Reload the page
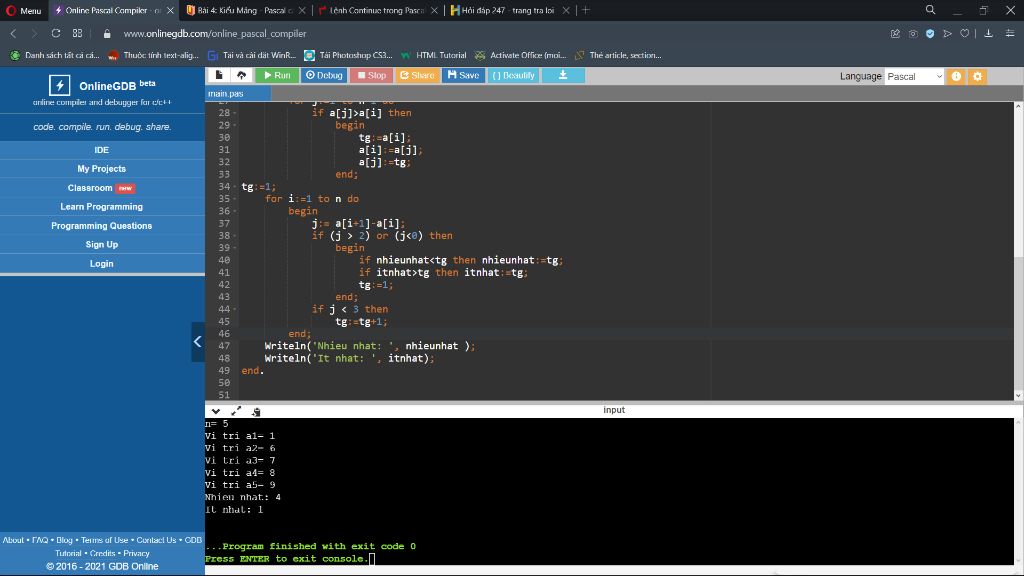 pyautogui.click(x=56, y=33)
